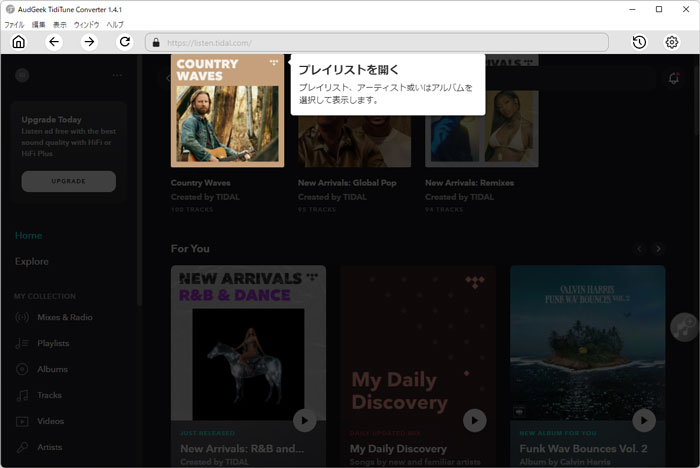Click the Tracks music note icon
The width and height of the screenshot is (700, 468).
(22, 395)
